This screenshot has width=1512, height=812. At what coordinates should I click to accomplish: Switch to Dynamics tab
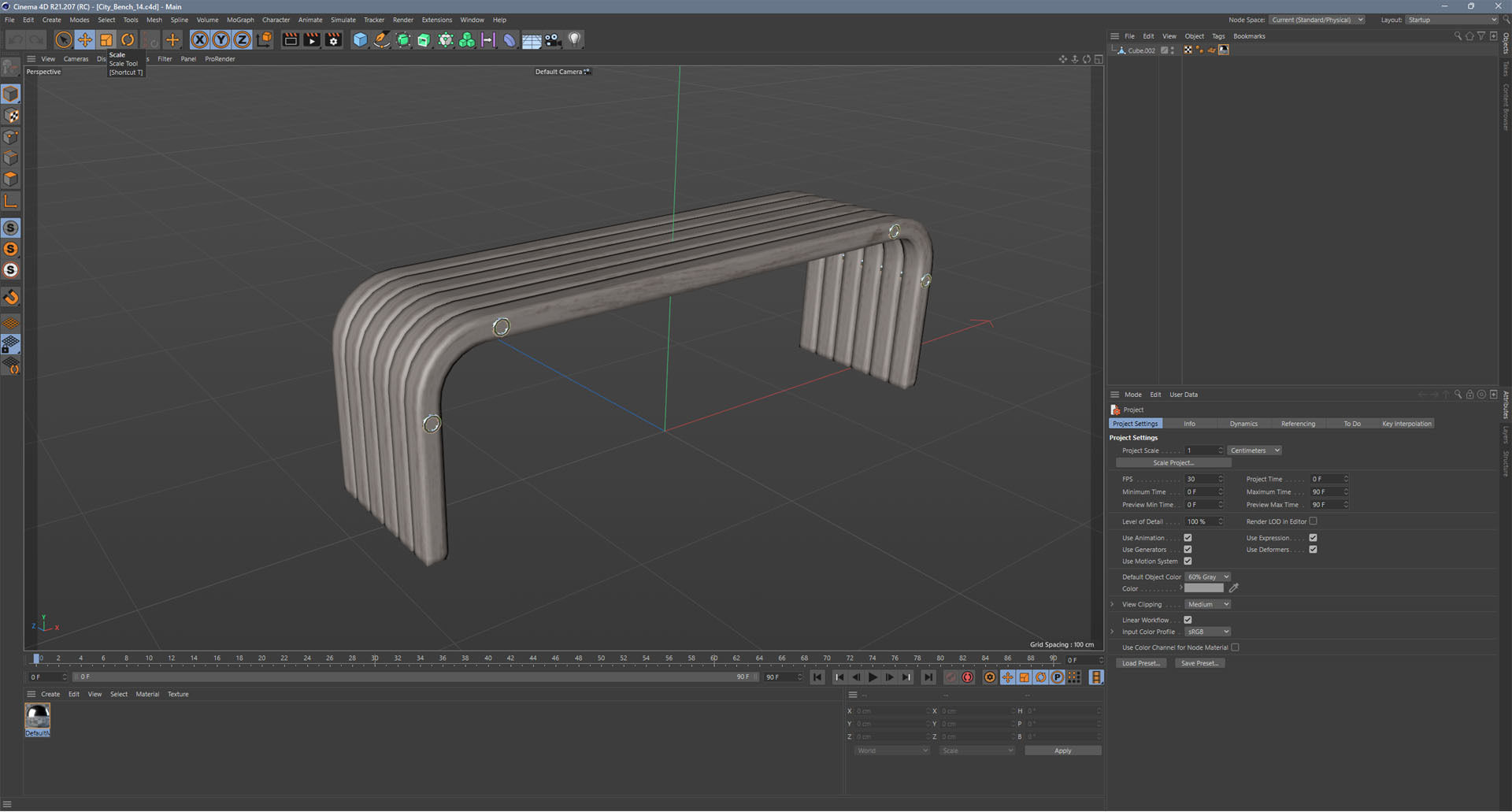pyautogui.click(x=1243, y=424)
